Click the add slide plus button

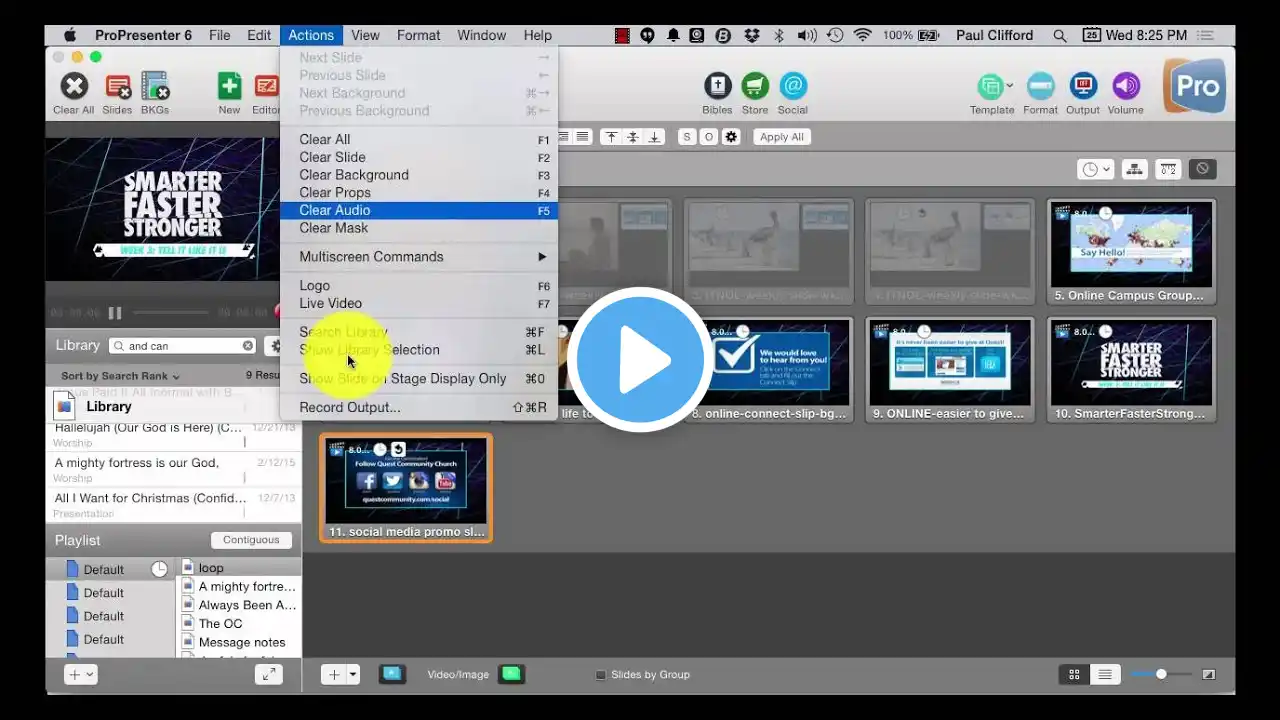click(334, 675)
